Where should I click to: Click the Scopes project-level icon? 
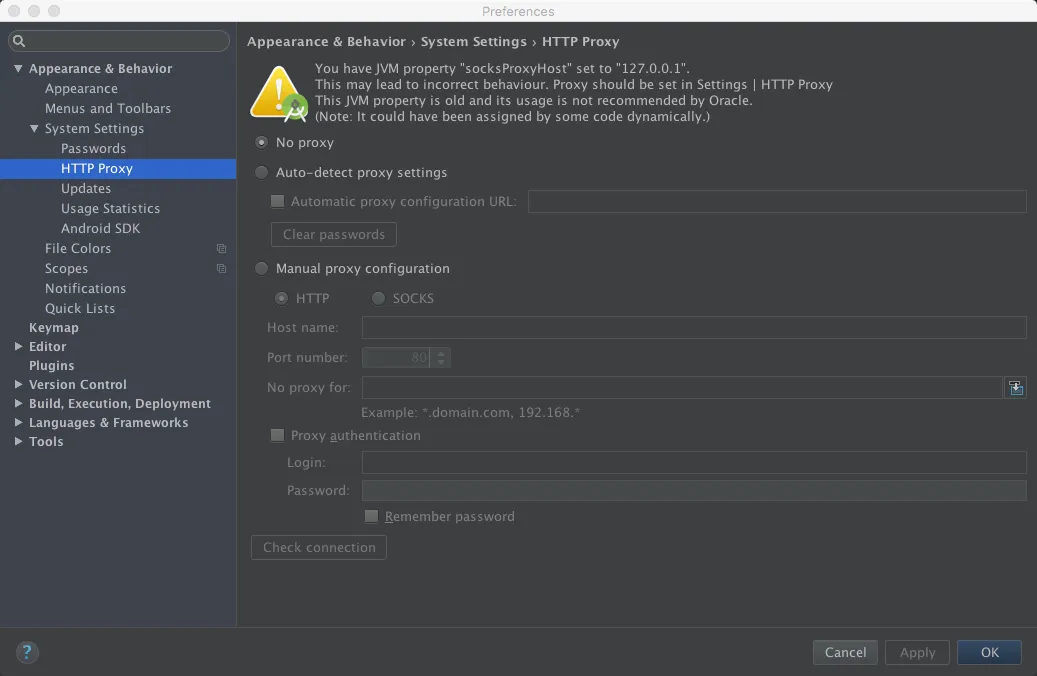(222, 269)
